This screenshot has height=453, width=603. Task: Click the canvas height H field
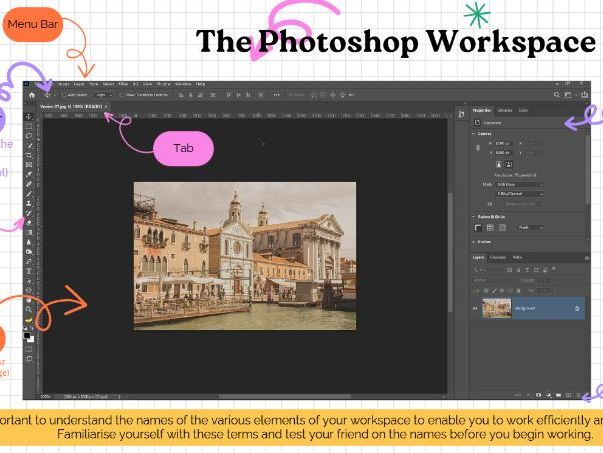pyautogui.click(x=503, y=153)
